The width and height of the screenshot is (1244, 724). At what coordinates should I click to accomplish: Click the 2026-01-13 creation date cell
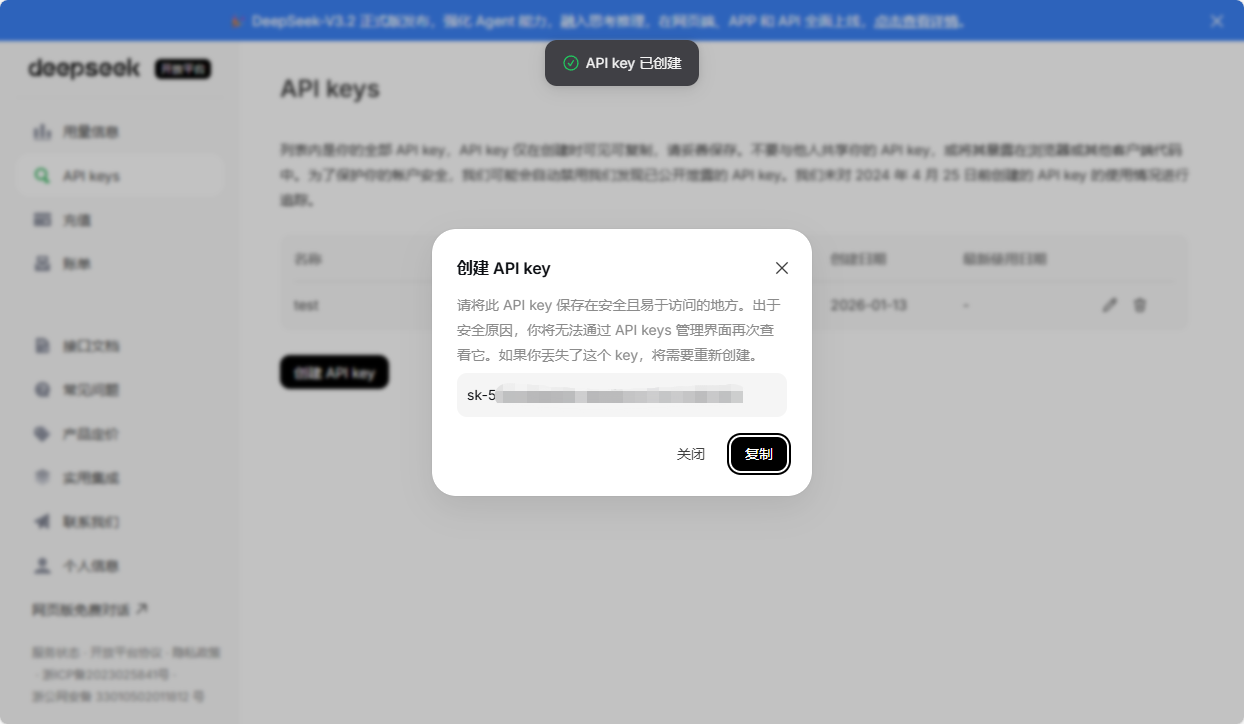coord(869,304)
